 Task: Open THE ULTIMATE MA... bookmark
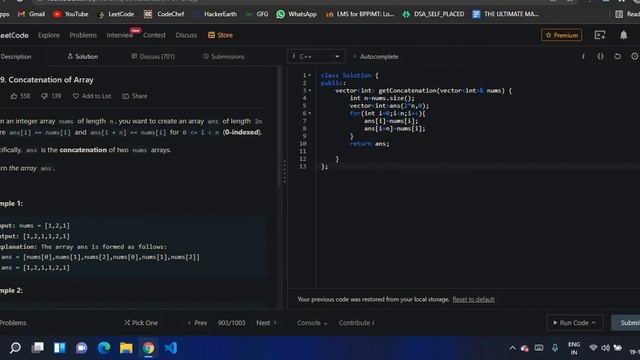(x=506, y=14)
